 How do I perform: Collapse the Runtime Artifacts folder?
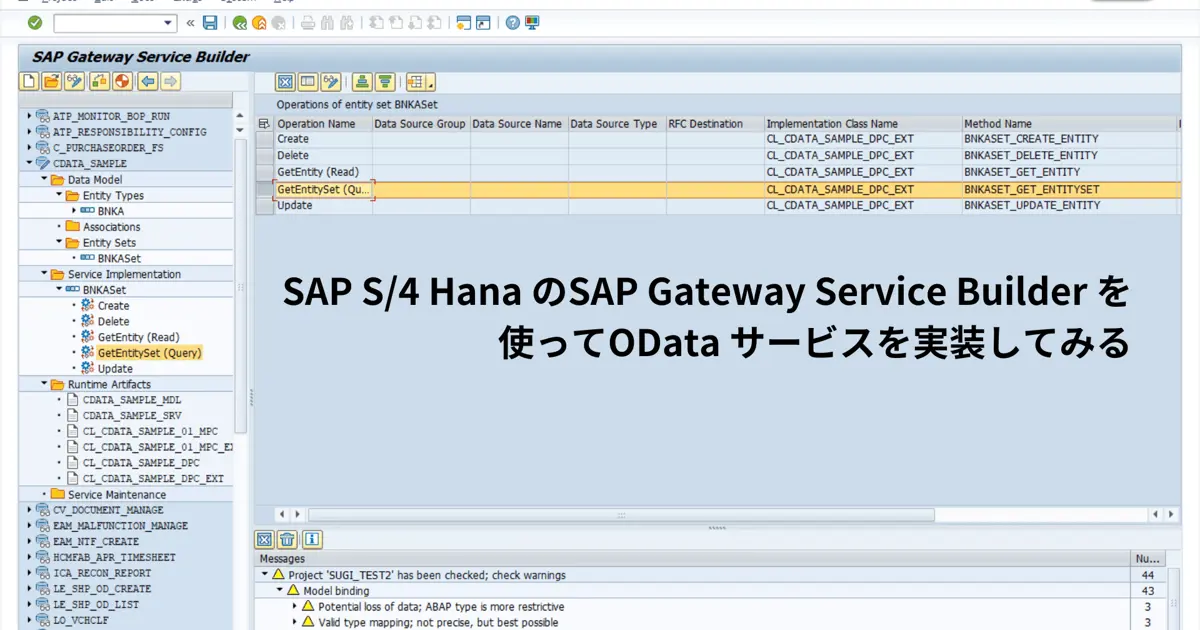click(x=45, y=384)
